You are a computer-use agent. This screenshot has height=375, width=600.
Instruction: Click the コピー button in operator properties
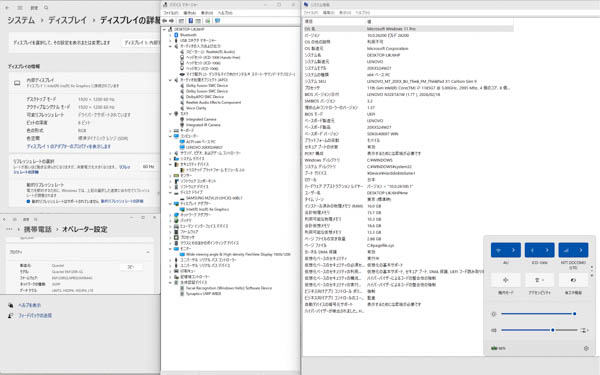tap(131, 267)
